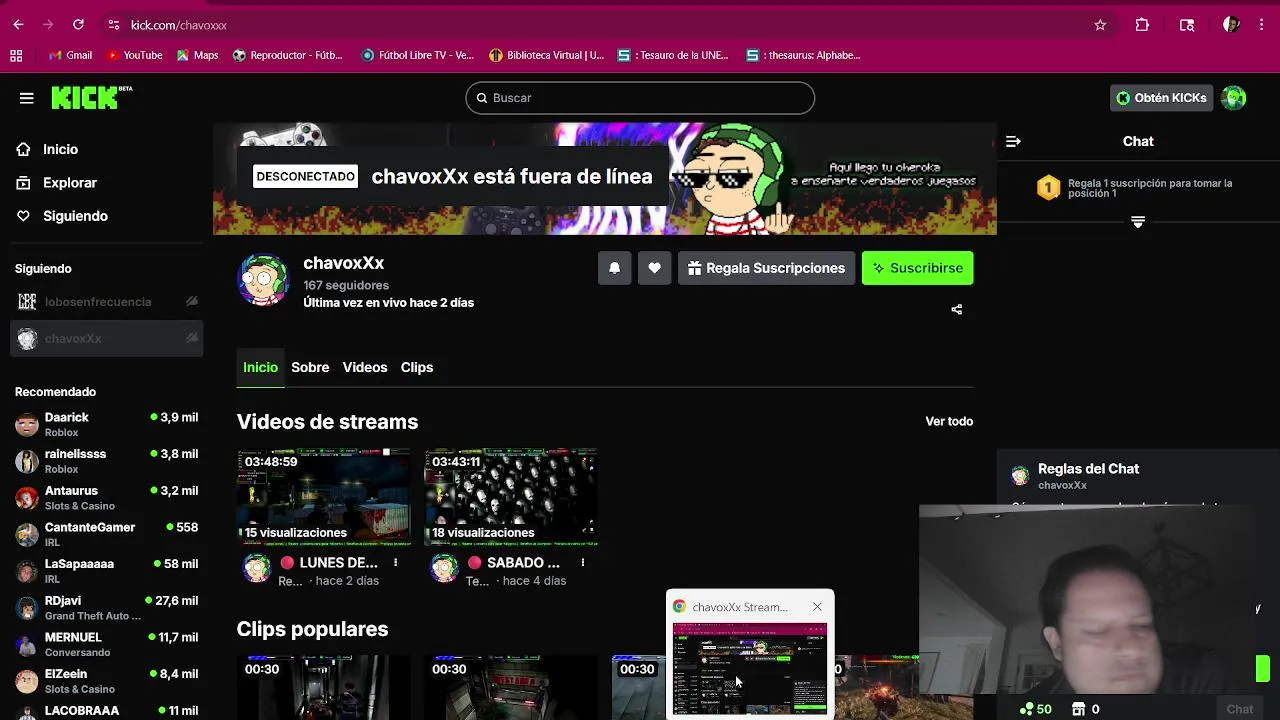Open the Gmail bookmark

tap(70, 56)
